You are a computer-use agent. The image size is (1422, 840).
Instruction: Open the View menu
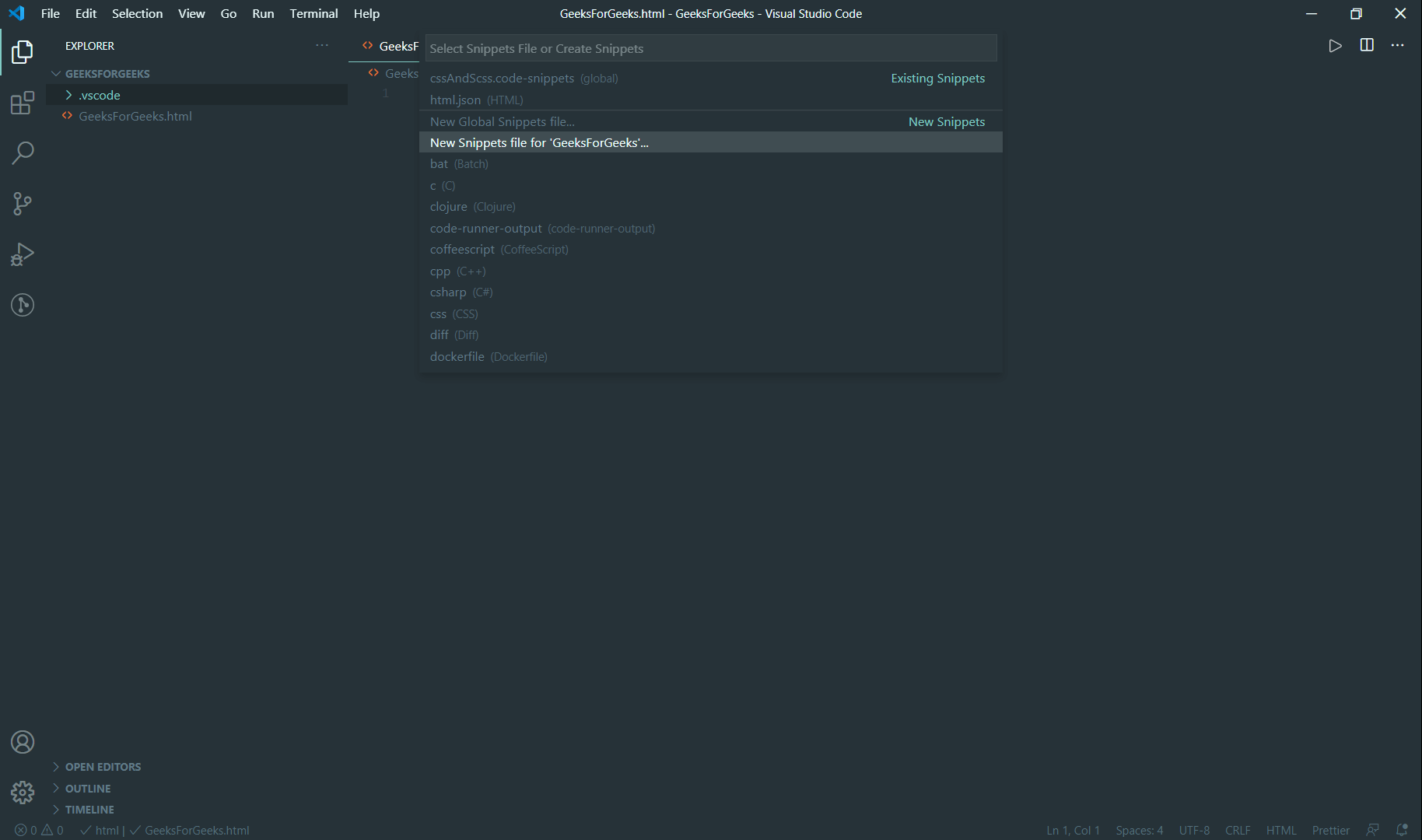[191, 13]
